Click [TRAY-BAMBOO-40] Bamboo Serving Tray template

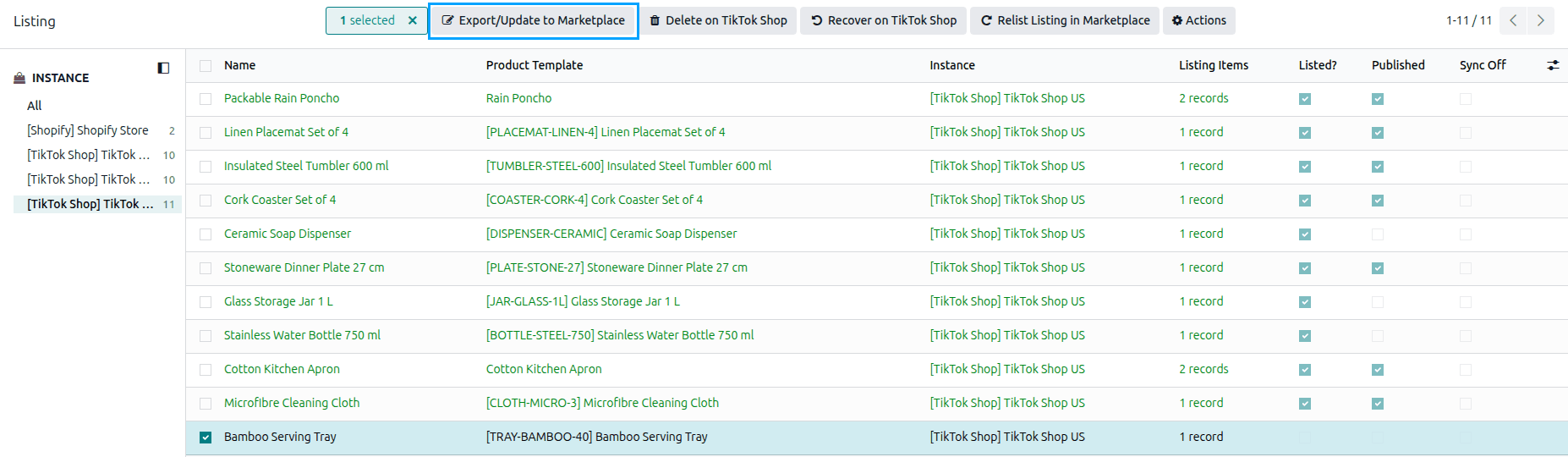coord(596,437)
